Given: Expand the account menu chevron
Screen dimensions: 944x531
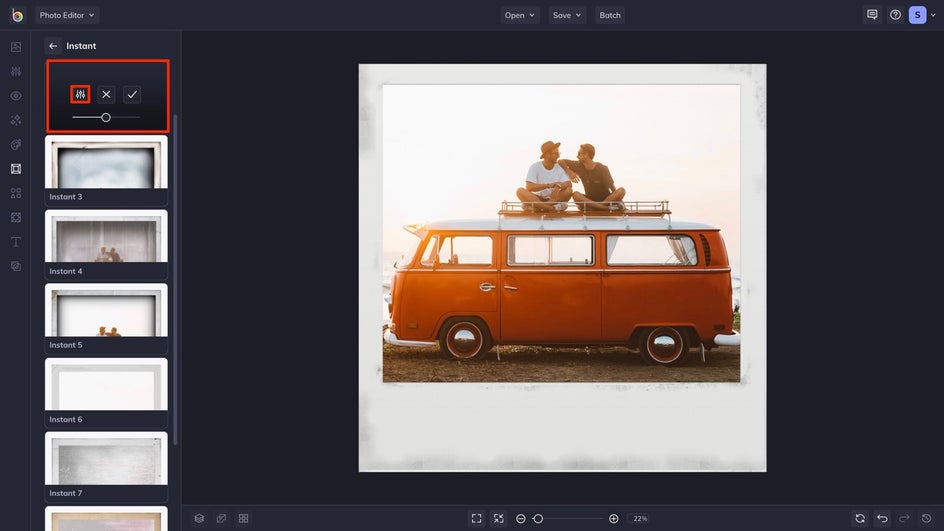Looking at the screenshot, I should (x=933, y=15).
